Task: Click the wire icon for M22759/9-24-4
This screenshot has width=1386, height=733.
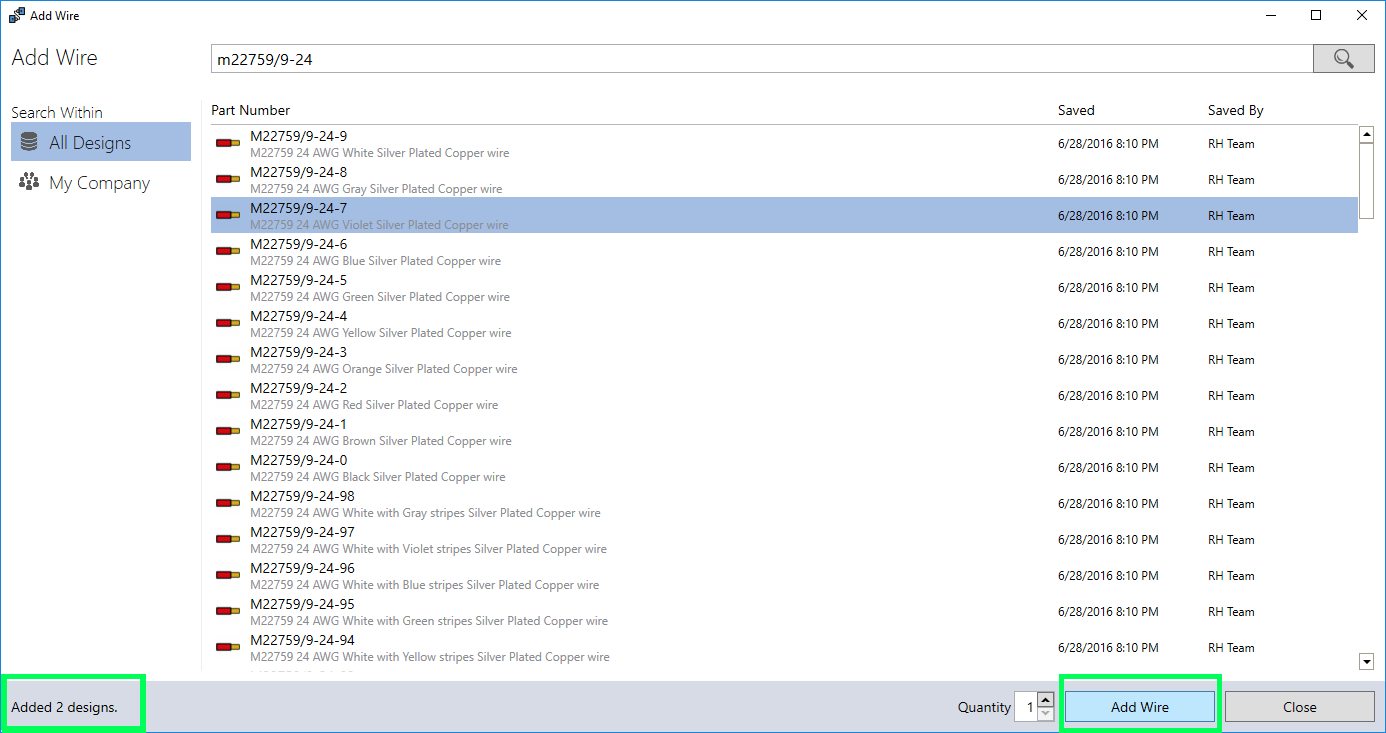Action: 228,324
